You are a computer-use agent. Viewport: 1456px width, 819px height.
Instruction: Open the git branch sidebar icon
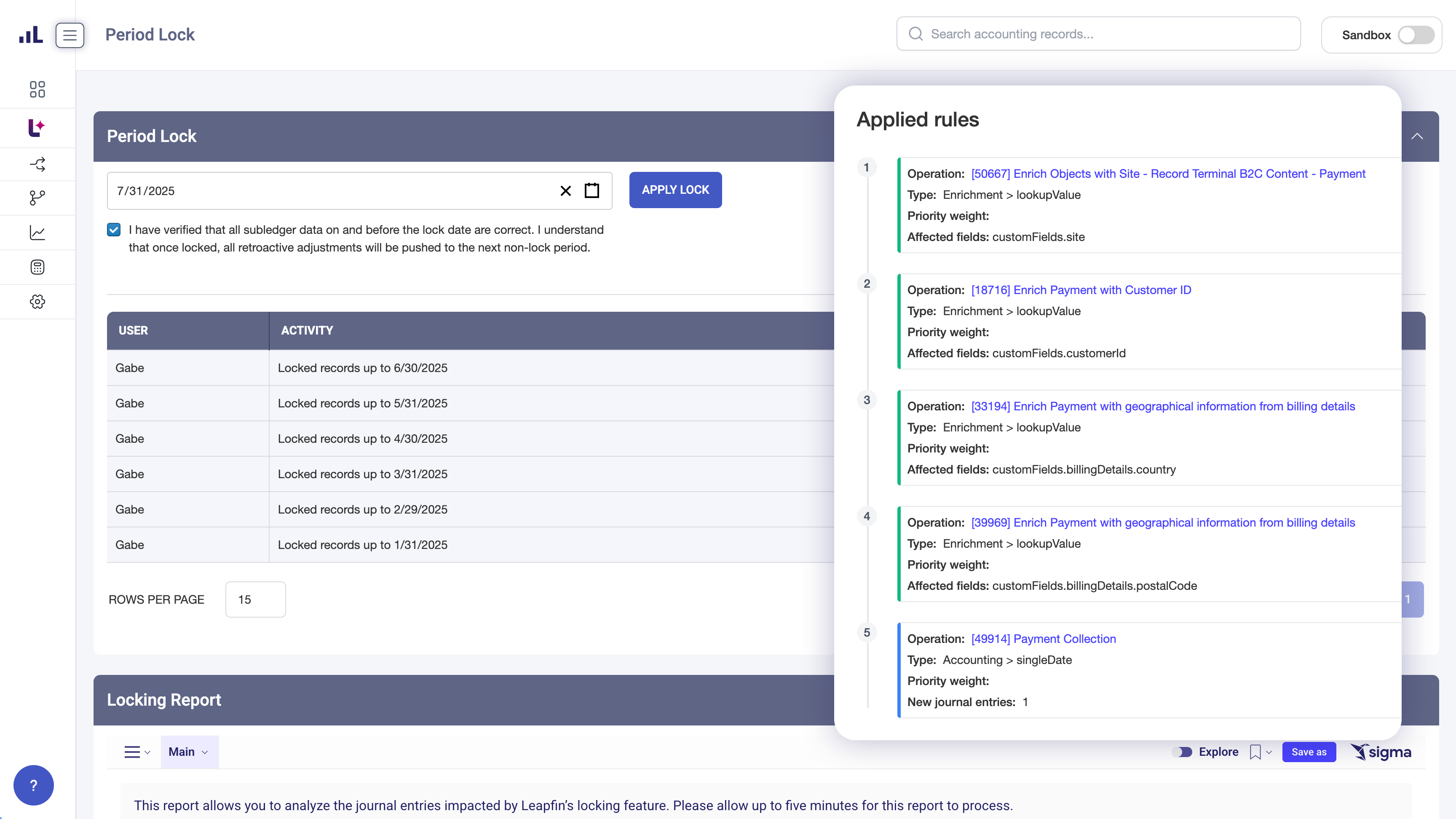pos(37,198)
